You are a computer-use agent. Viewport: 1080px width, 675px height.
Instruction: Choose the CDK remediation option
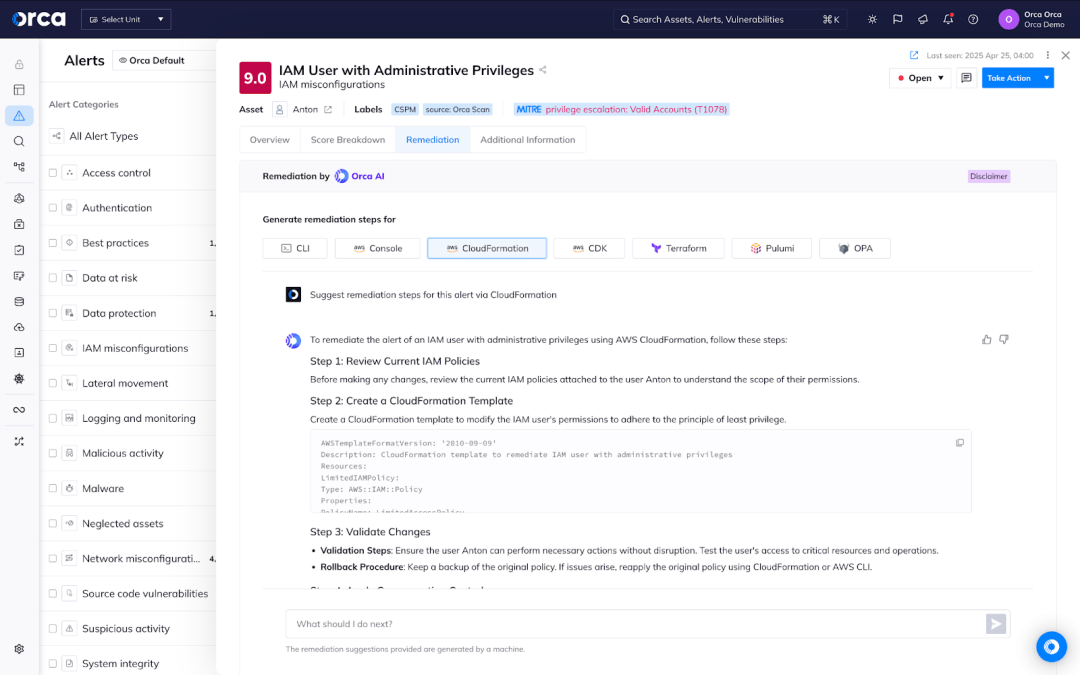coord(590,249)
